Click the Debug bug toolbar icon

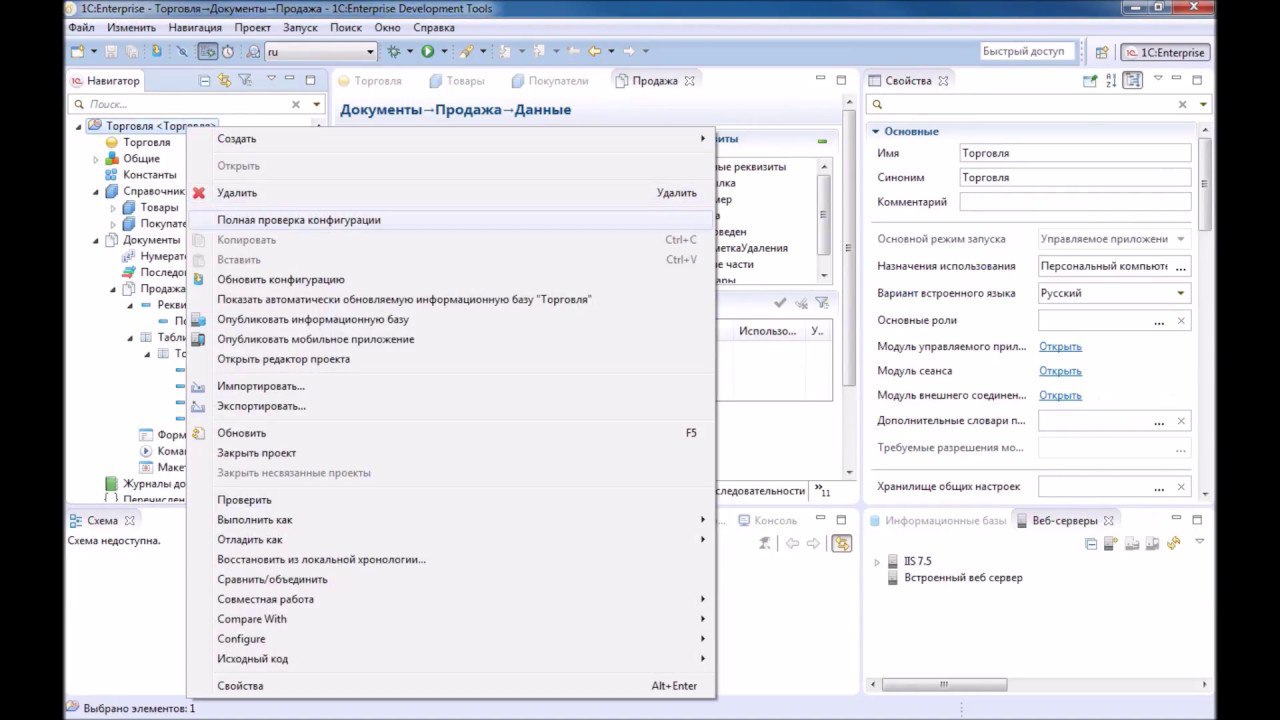click(x=394, y=52)
